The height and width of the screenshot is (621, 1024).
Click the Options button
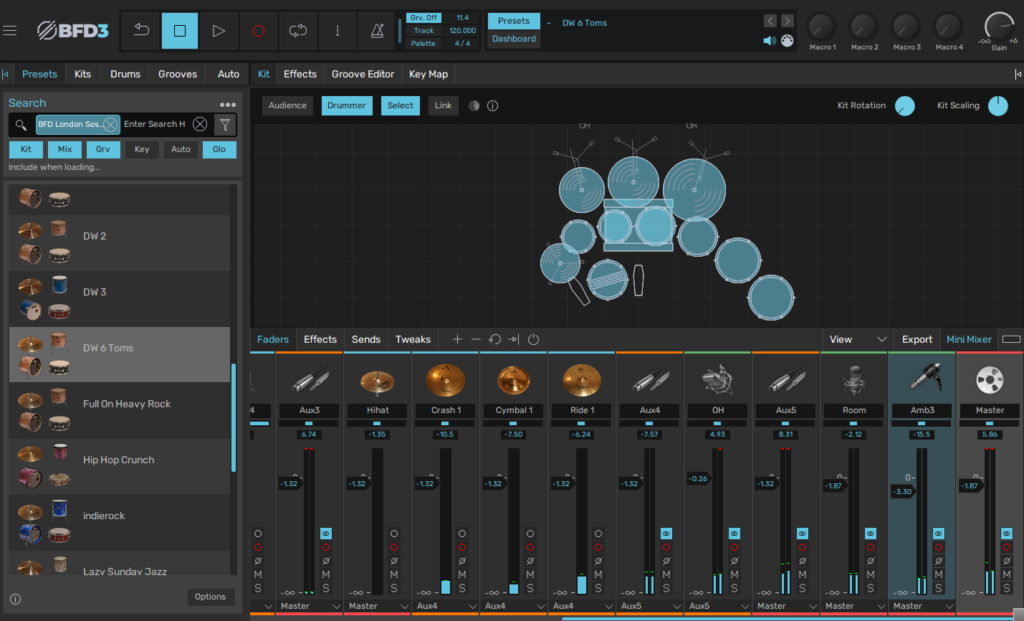click(x=210, y=597)
